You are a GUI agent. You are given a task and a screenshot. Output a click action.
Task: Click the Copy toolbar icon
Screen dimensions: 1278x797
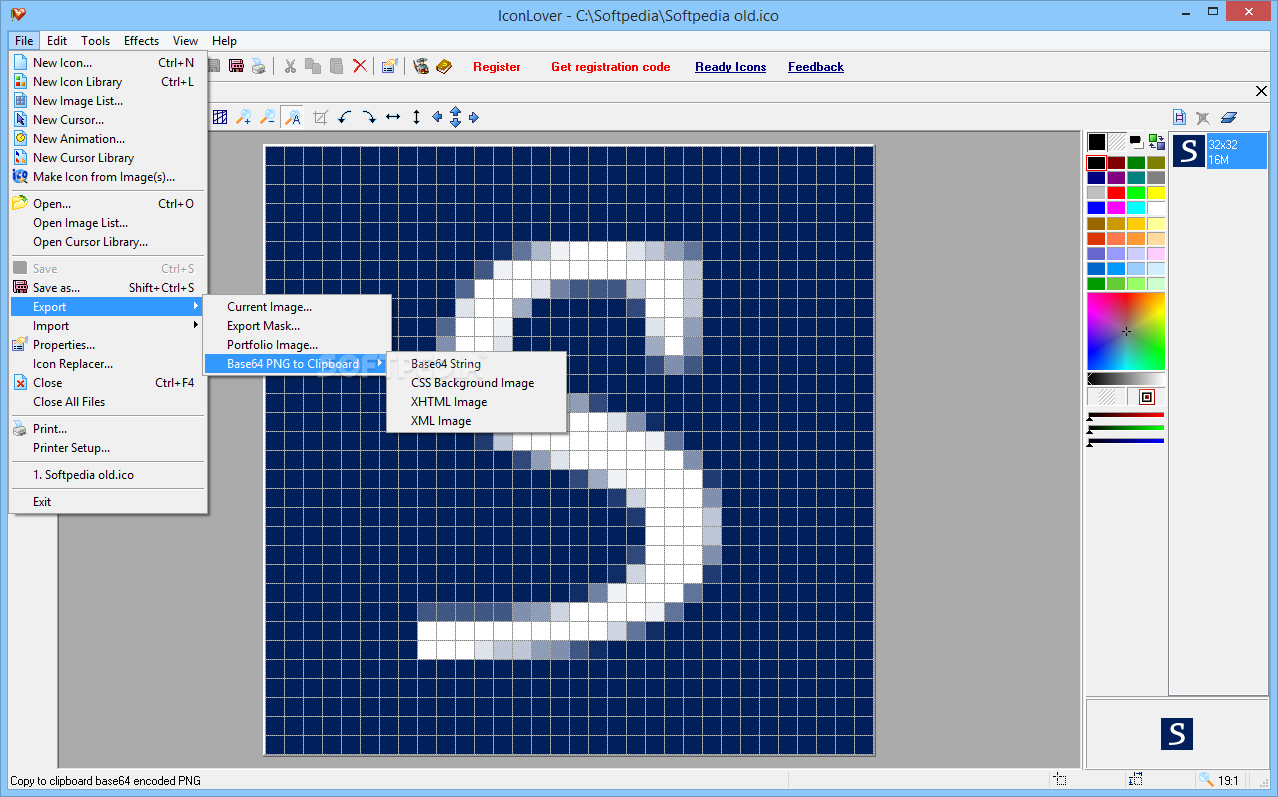pos(313,66)
